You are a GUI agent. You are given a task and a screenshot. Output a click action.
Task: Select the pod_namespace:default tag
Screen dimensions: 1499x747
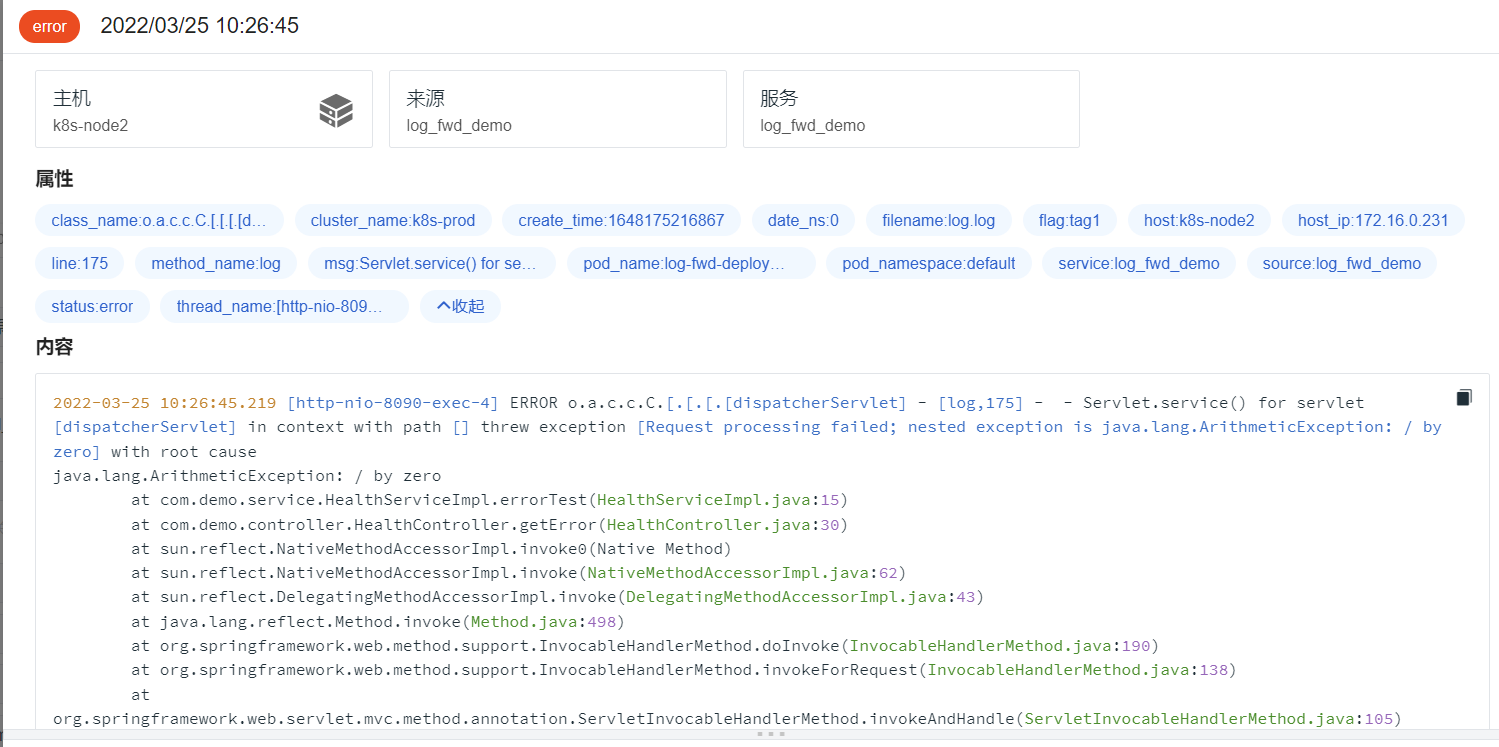point(929,263)
